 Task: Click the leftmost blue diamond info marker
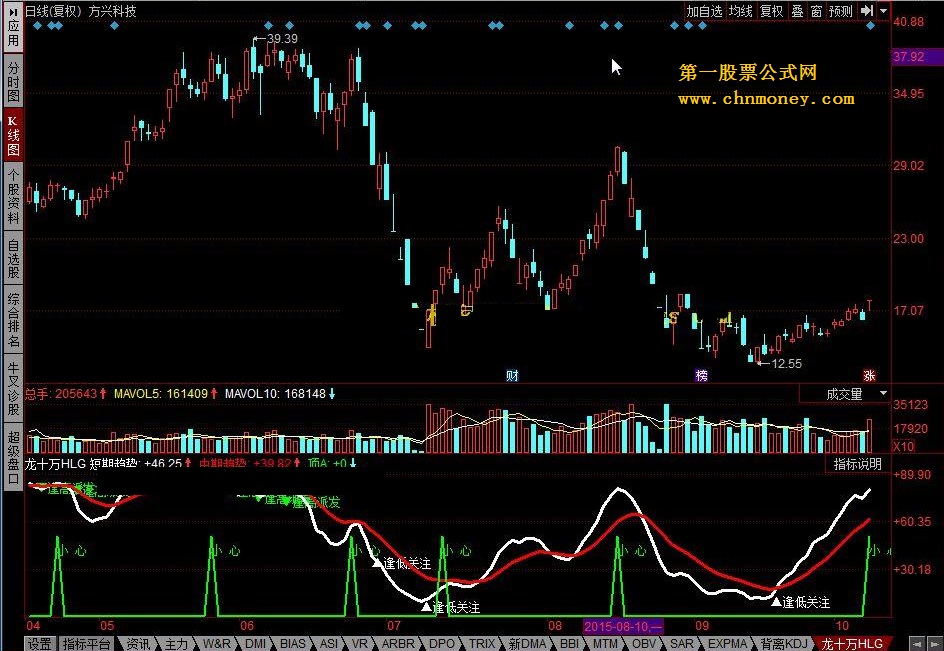(x=37, y=26)
